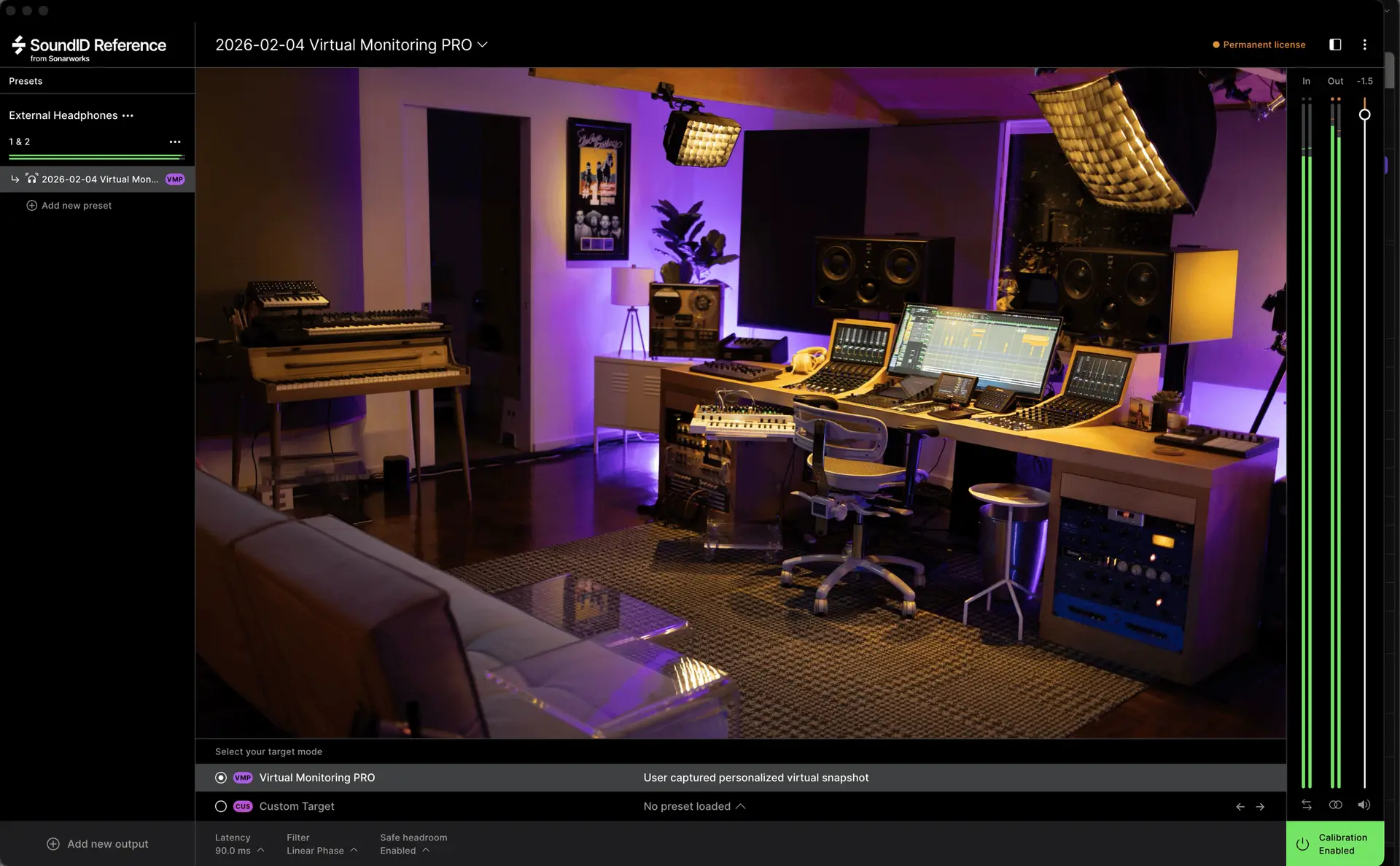This screenshot has width=1400, height=866.
Task: Select the 2026-02-04 Virtual Monitoring preset item
Action: coord(99,179)
